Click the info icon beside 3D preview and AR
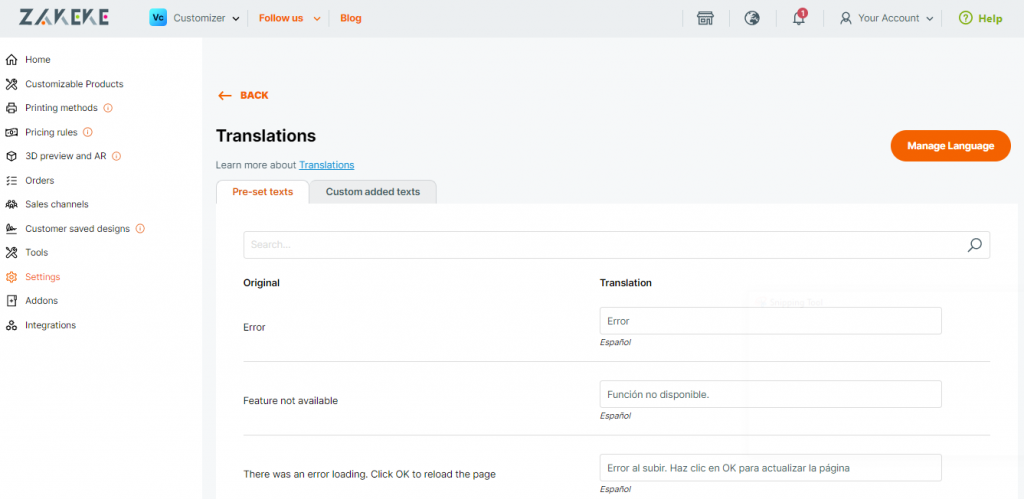Image resolution: width=1024 pixels, height=499 pixels. click(x=117, y=156)
